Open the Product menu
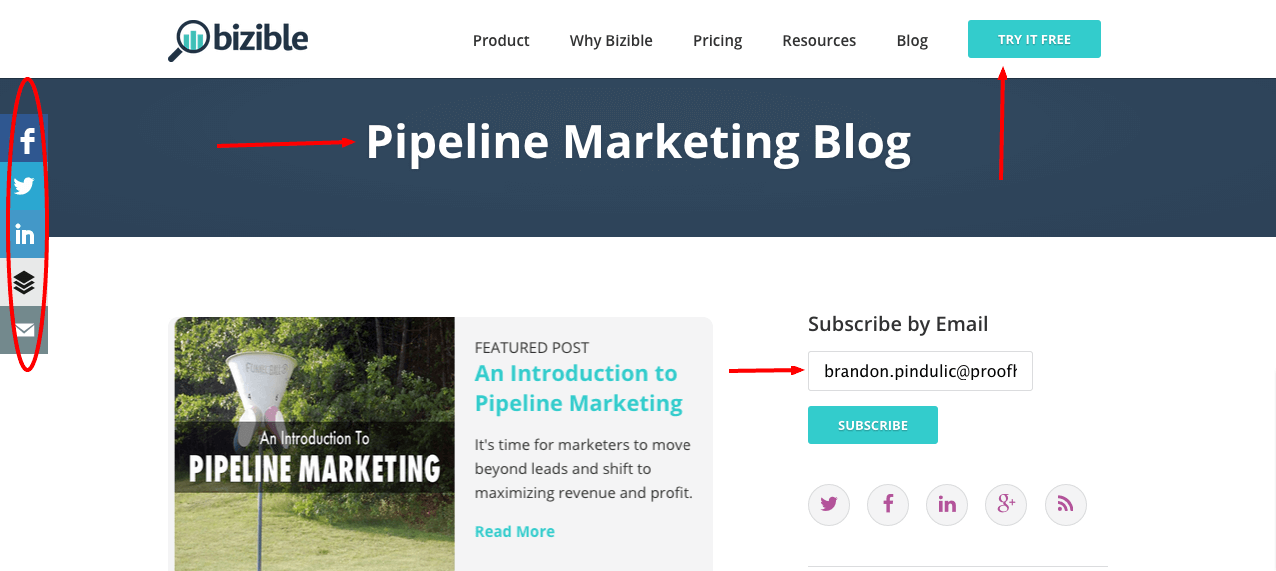Viewport: 1276px width, 571px height. point(501,41)
